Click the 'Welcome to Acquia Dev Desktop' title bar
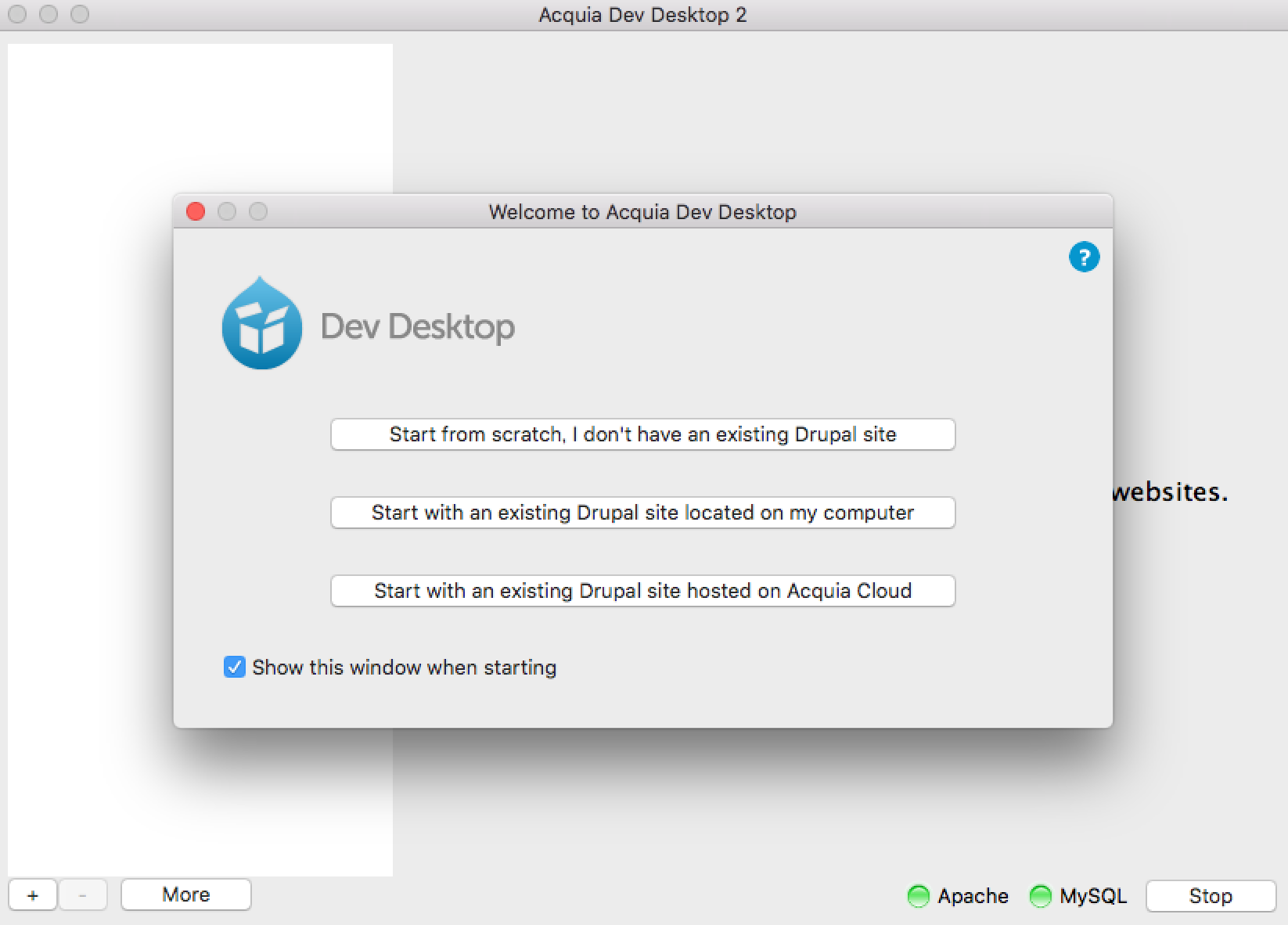The image size is (1288, 925). coord(642,212)
